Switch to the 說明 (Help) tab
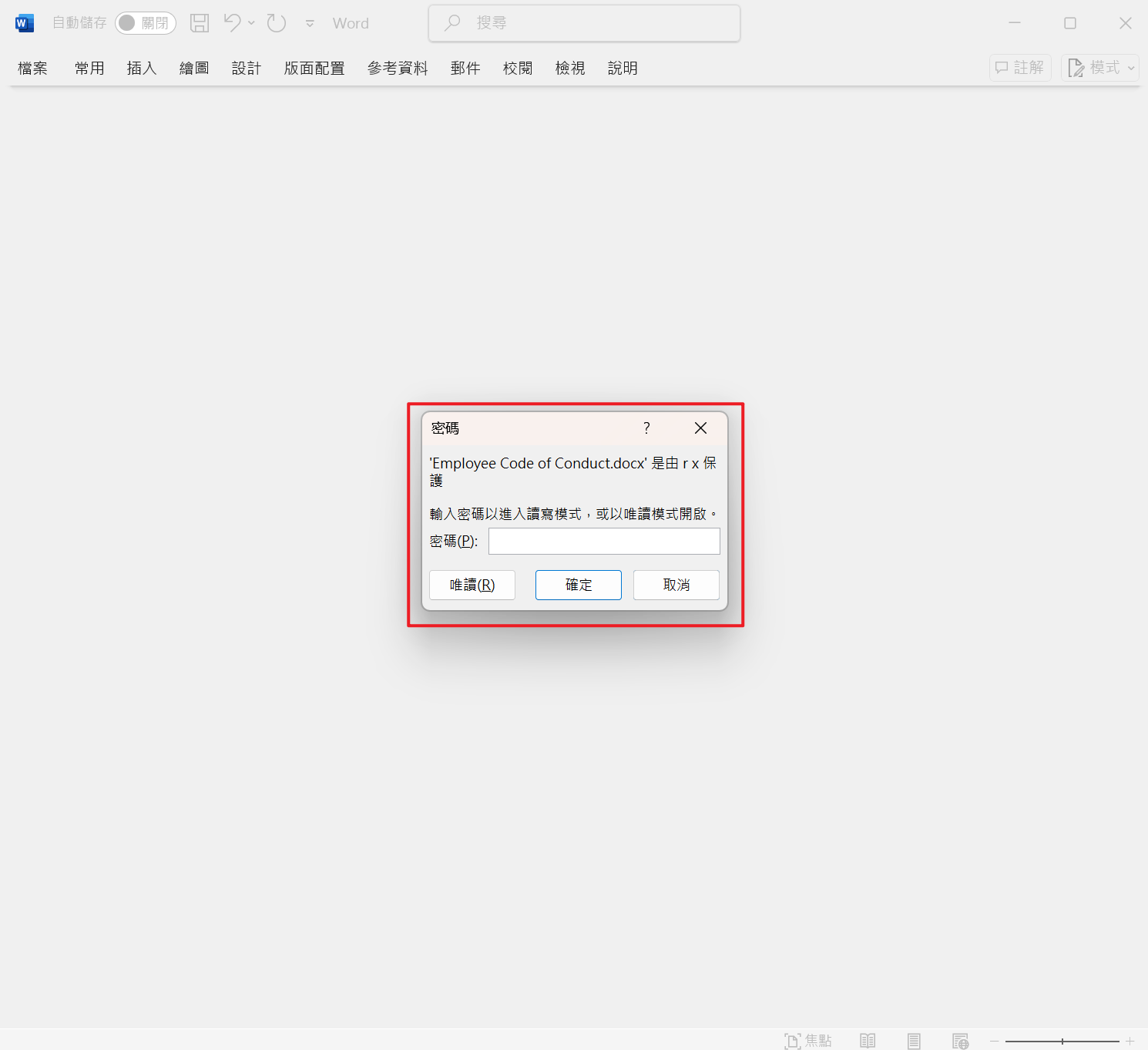1148x1050 pixels. [x=623, y=69]
